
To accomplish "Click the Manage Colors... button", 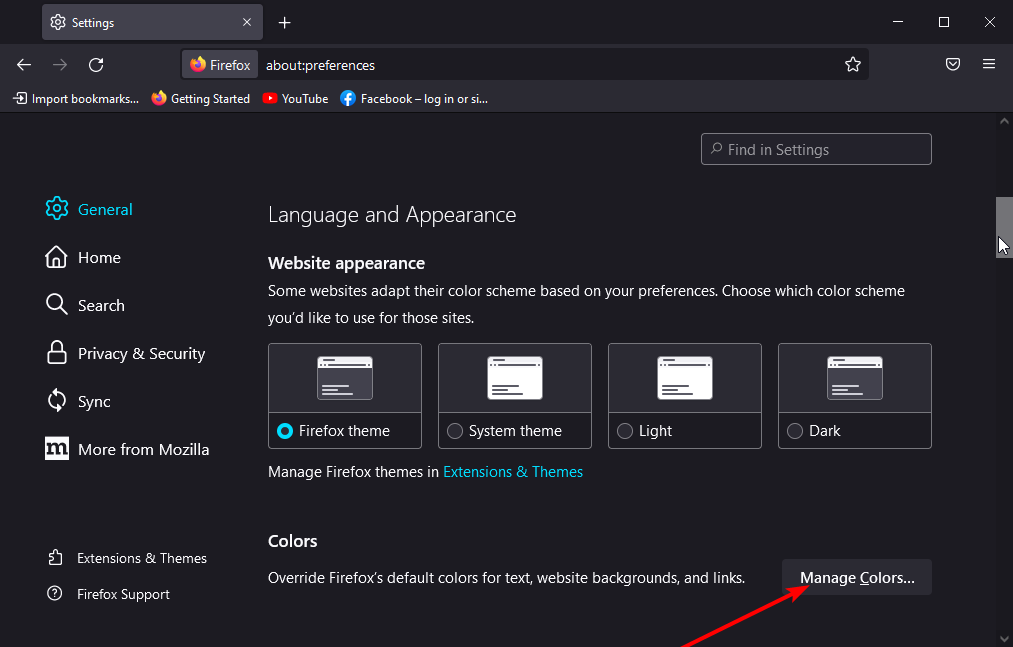I will point(857,577).
